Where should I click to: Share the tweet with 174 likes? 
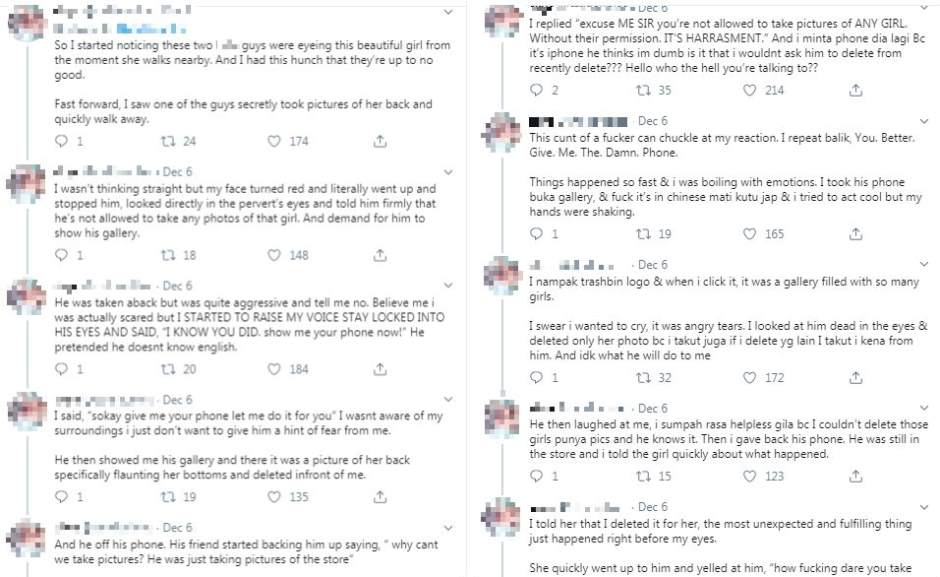(x=380, y=142)
